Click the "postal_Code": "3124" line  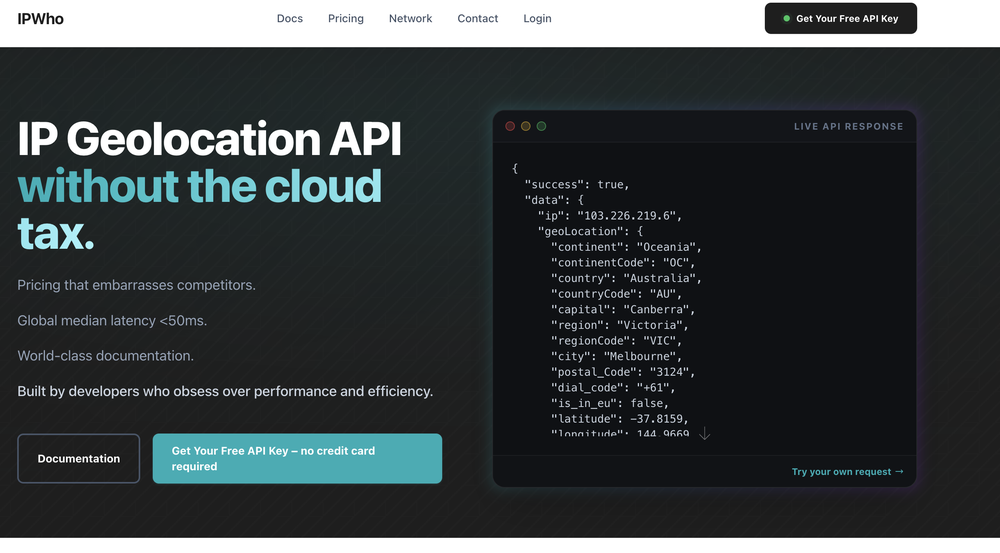(x=623, y=372)
